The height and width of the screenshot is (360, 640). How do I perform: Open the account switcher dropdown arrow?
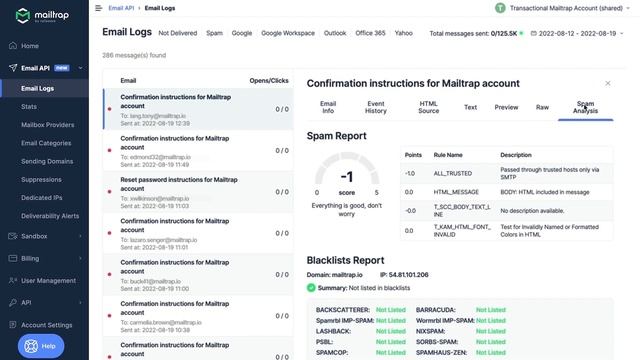(x=628, y=8)
